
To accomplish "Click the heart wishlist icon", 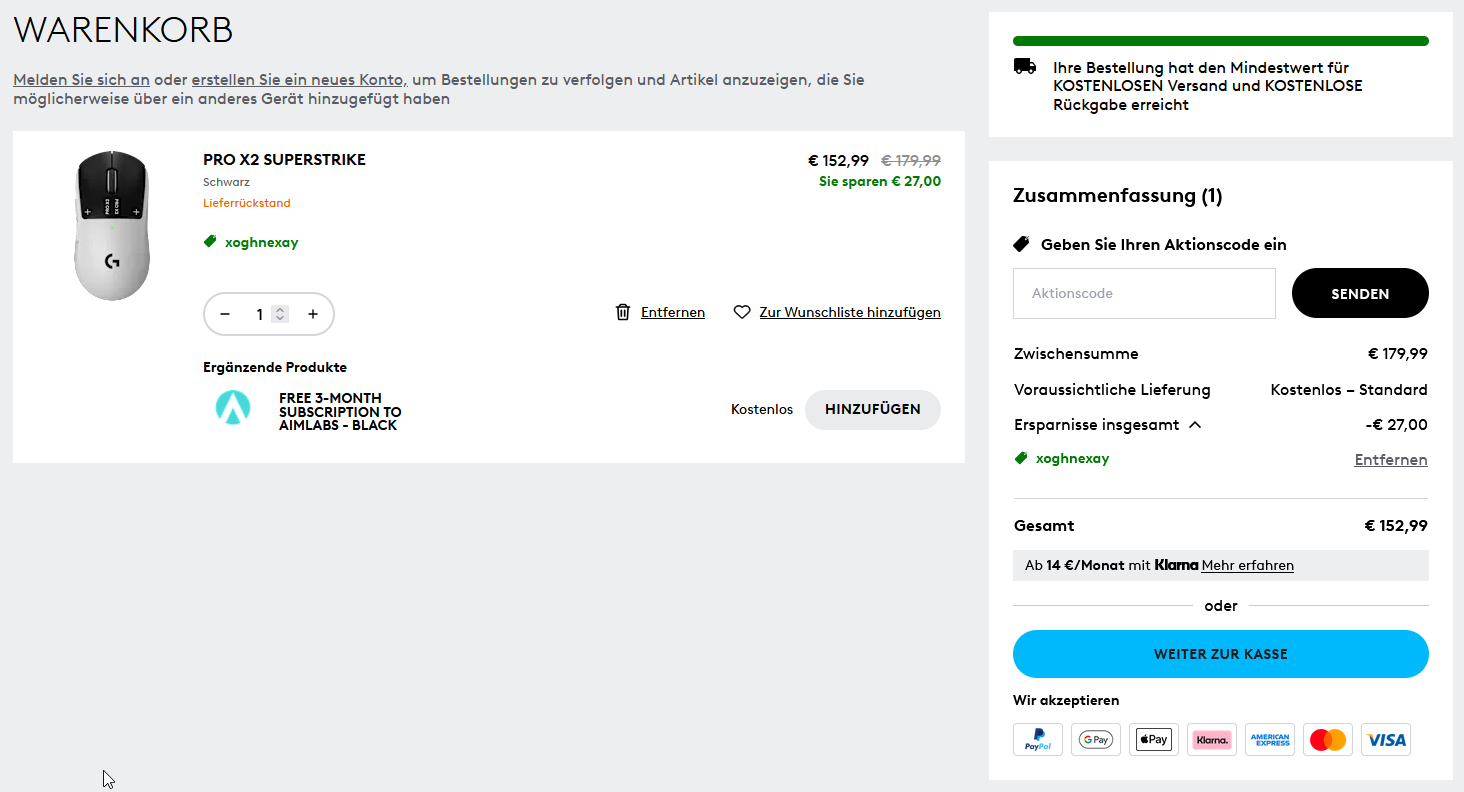I will click(x=742, y=312).
